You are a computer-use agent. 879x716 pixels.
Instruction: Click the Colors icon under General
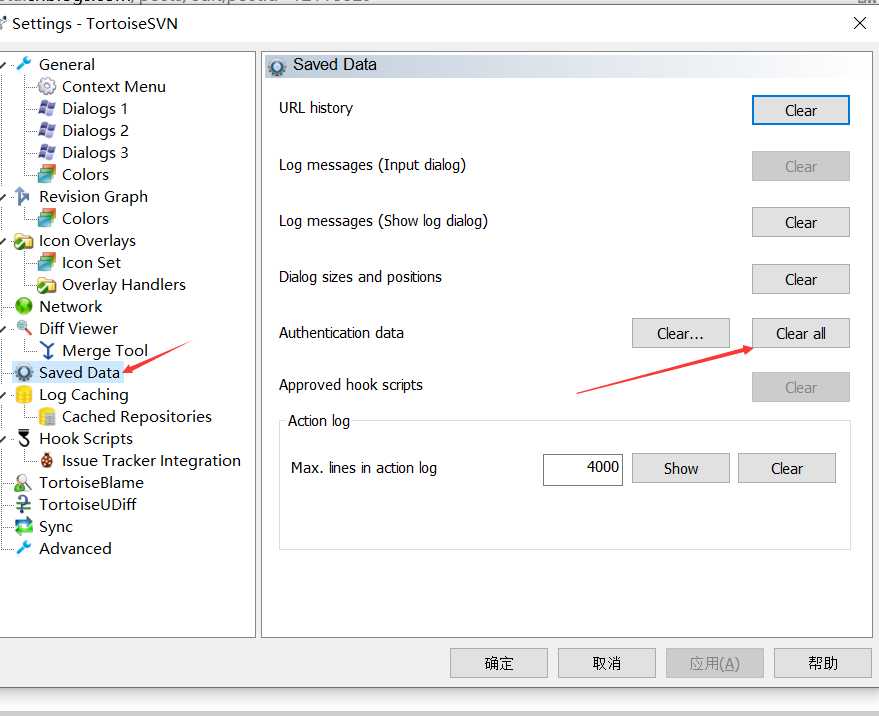coord(47,174)
